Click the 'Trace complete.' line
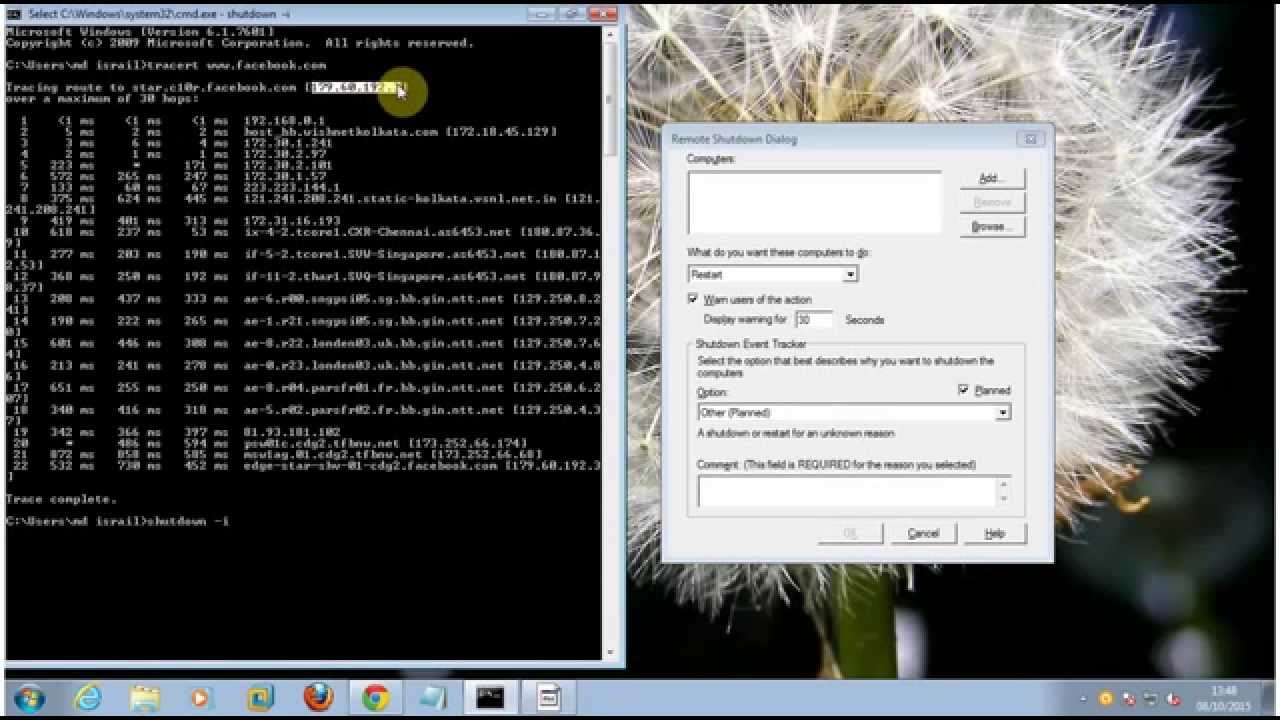 (x=61, y=499)
